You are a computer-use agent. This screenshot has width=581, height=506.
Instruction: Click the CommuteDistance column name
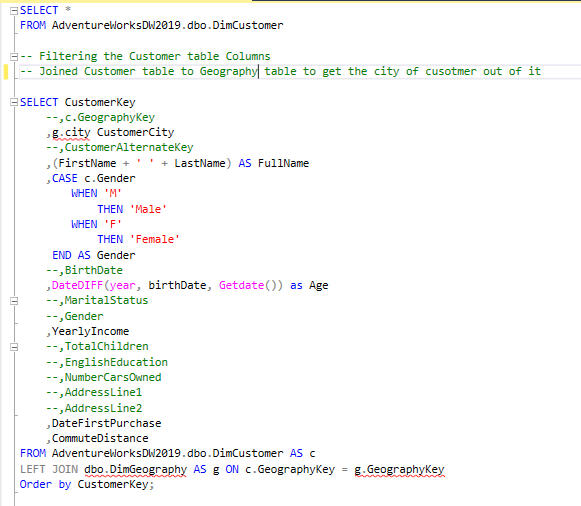100,438
